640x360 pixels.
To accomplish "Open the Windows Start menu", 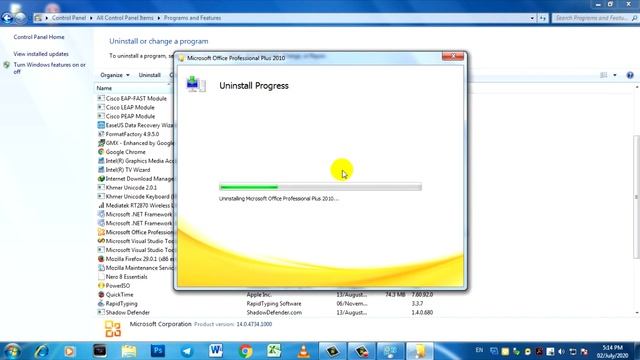I will [12, 351].
